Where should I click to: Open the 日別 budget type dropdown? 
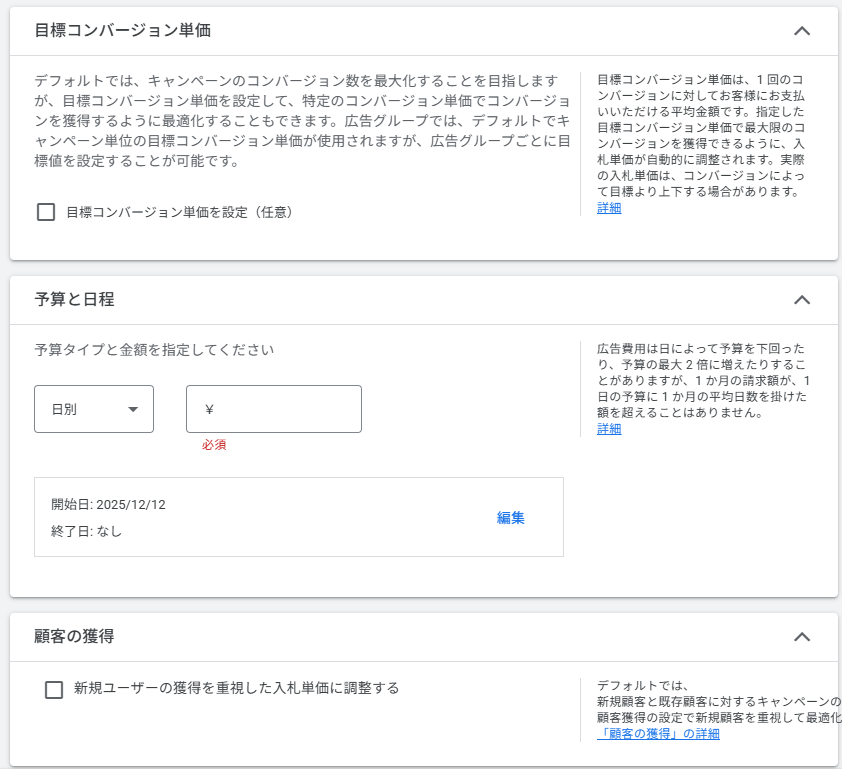pyautogui.click(x=93, y=409)
